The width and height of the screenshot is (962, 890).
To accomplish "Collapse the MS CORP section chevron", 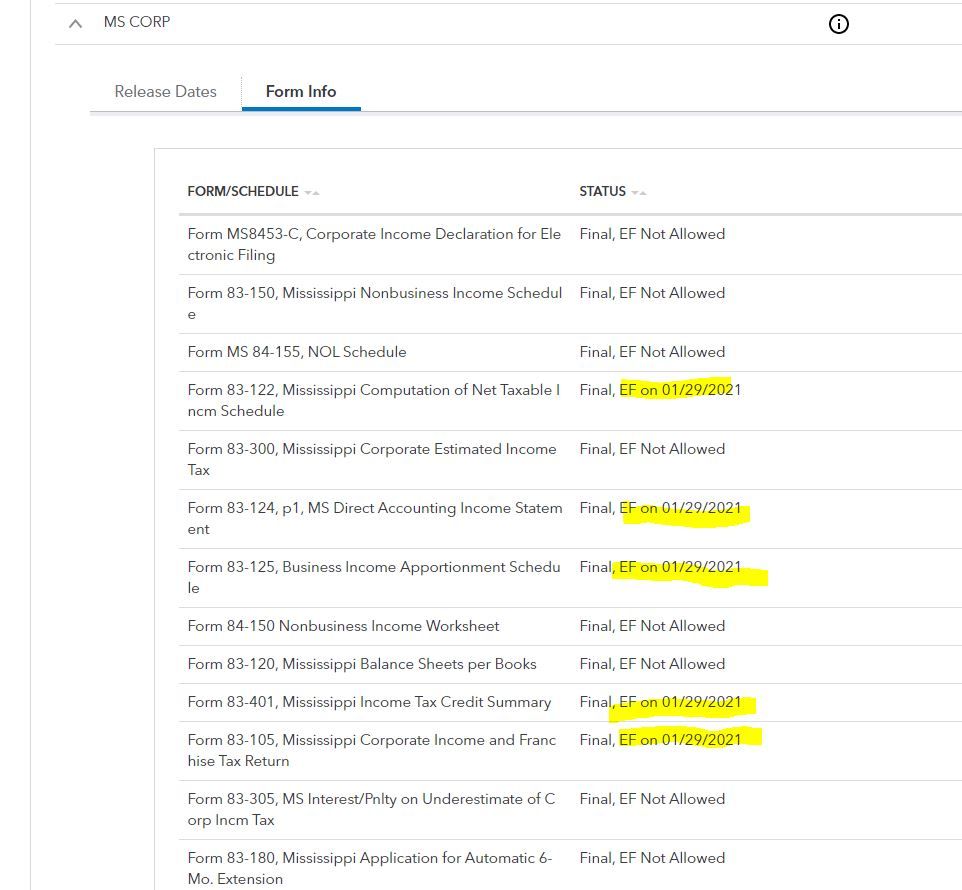I will (75, 23).
